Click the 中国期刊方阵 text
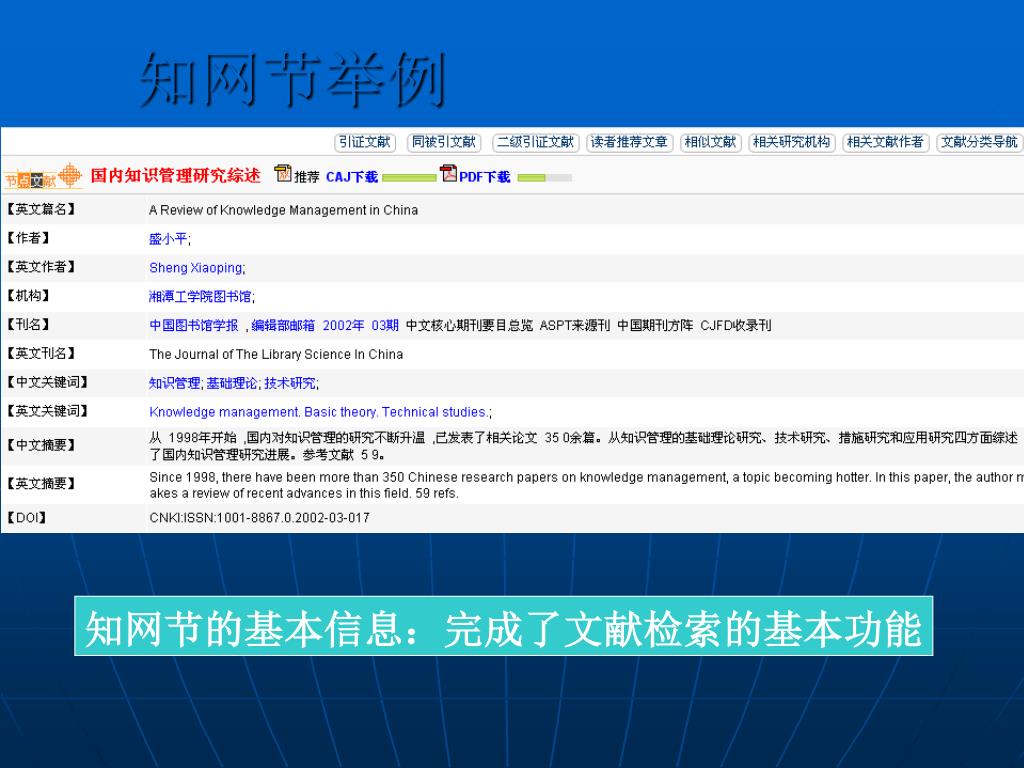The image size is (1024, 768). (655, 325)
